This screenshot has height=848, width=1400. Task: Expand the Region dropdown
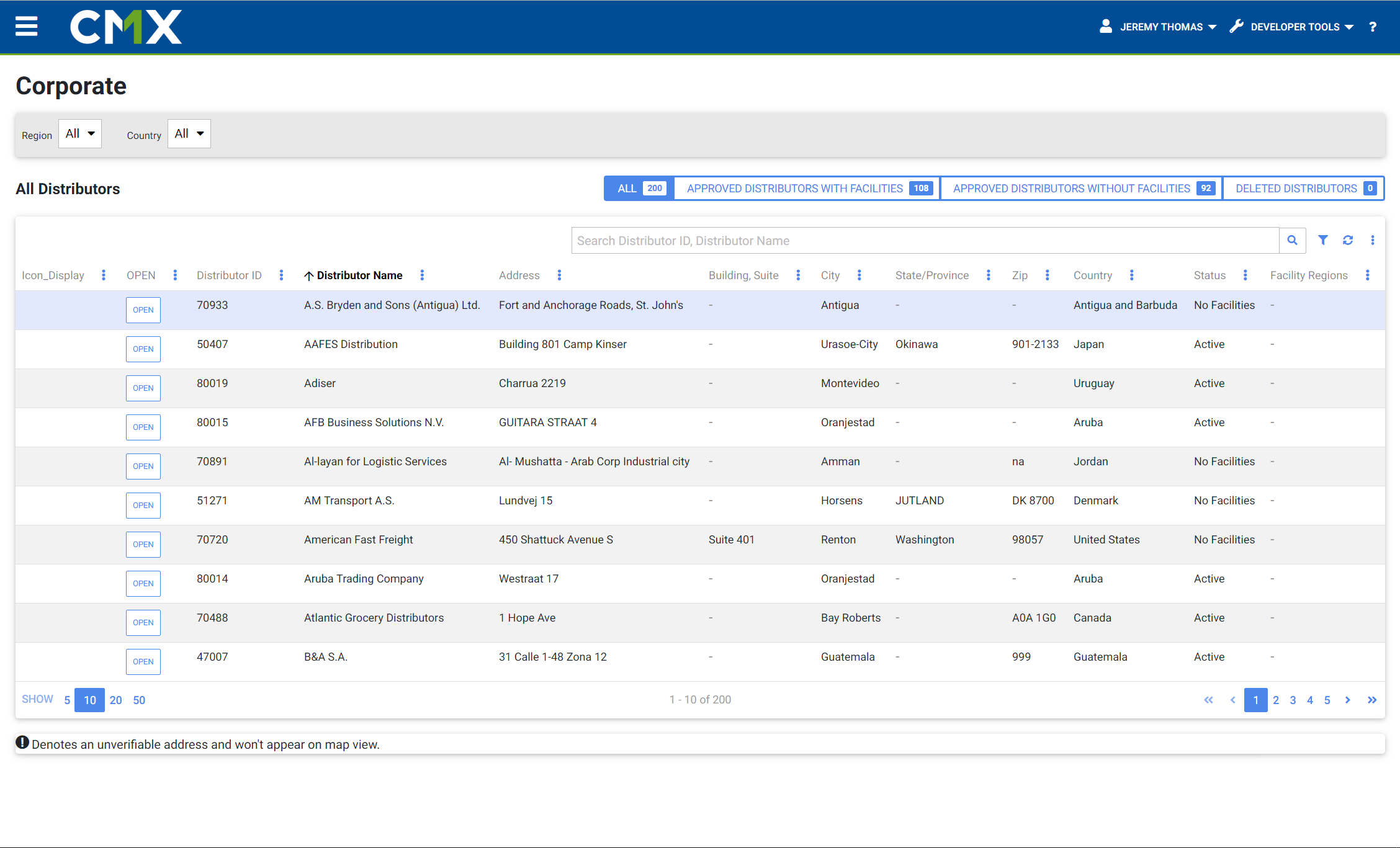80,134
